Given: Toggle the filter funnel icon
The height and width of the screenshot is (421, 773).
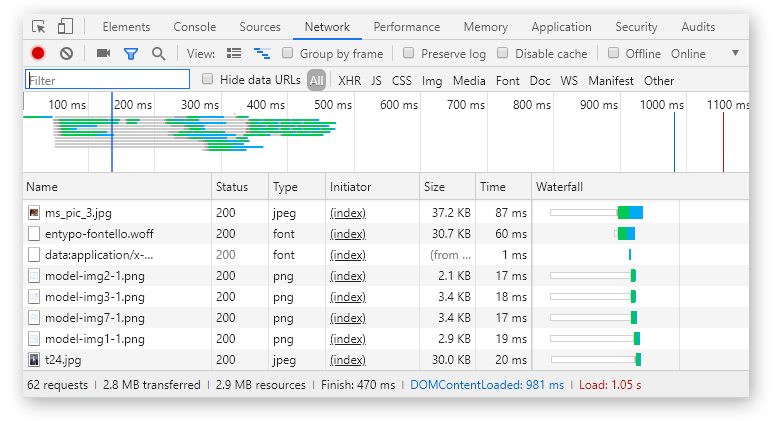Looking at the screenshot, I should (131, 53).
